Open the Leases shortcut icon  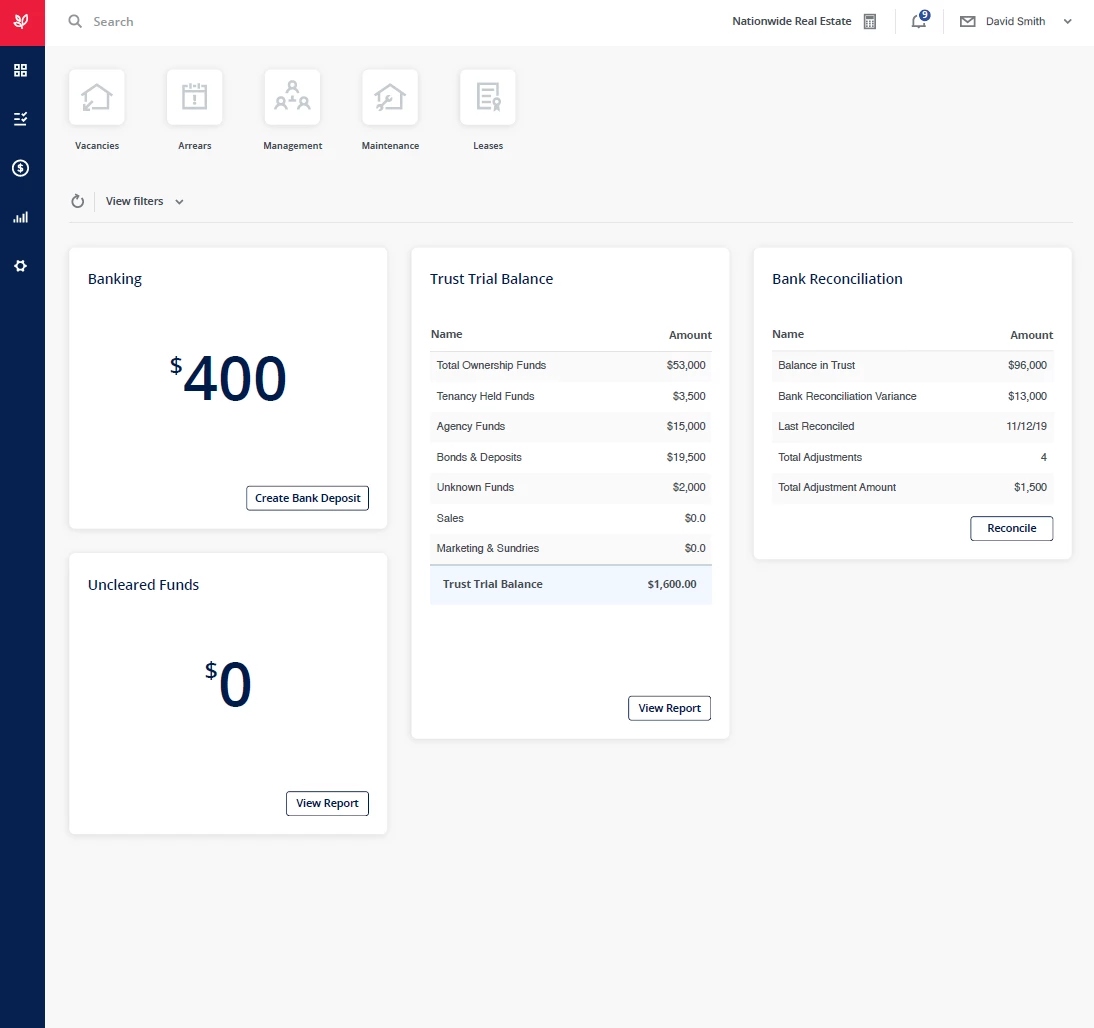click(x=488, y=97)
